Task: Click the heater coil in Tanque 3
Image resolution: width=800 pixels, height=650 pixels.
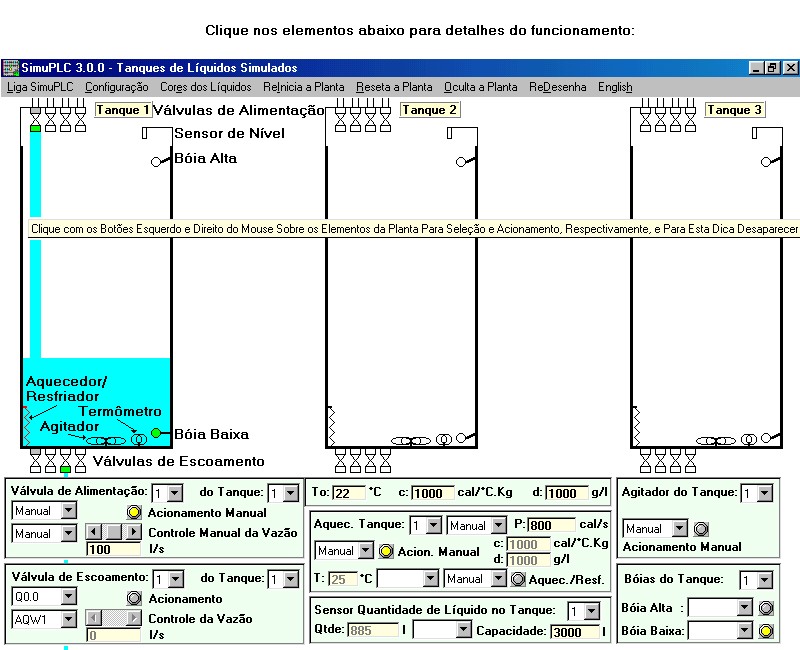Action: click(x=636, y=427)
